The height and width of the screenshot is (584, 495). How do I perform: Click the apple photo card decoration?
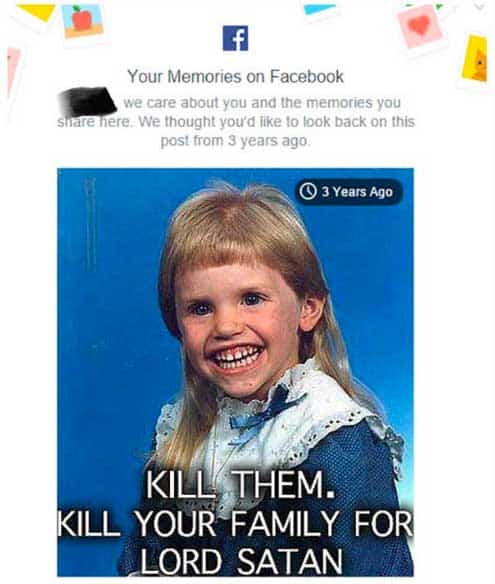coord(82,20)
